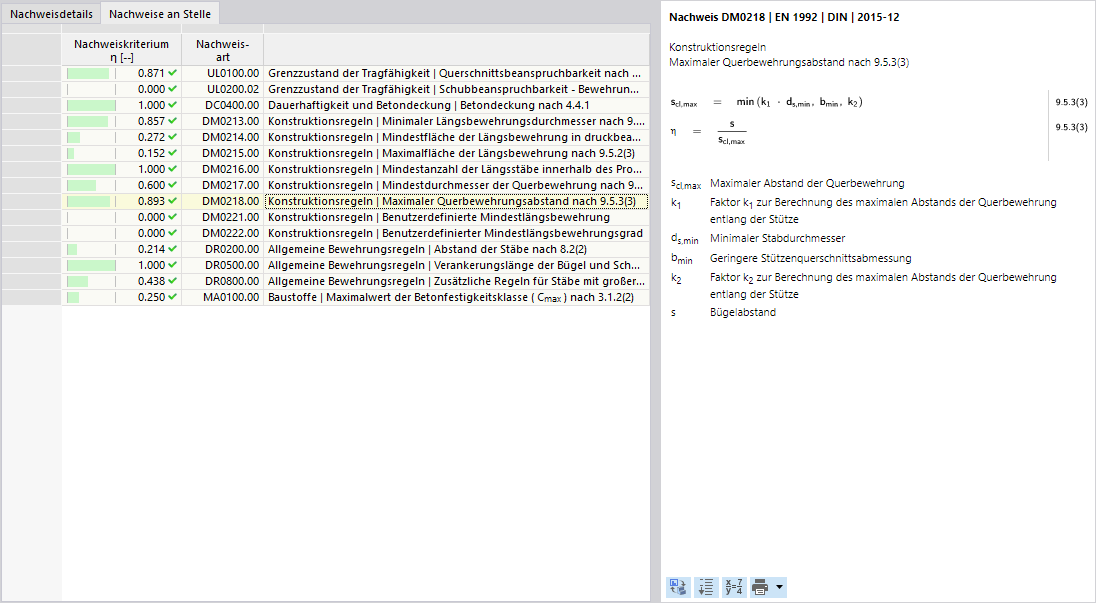
Task: Click the η value 0.857
Action: point(151,121)
